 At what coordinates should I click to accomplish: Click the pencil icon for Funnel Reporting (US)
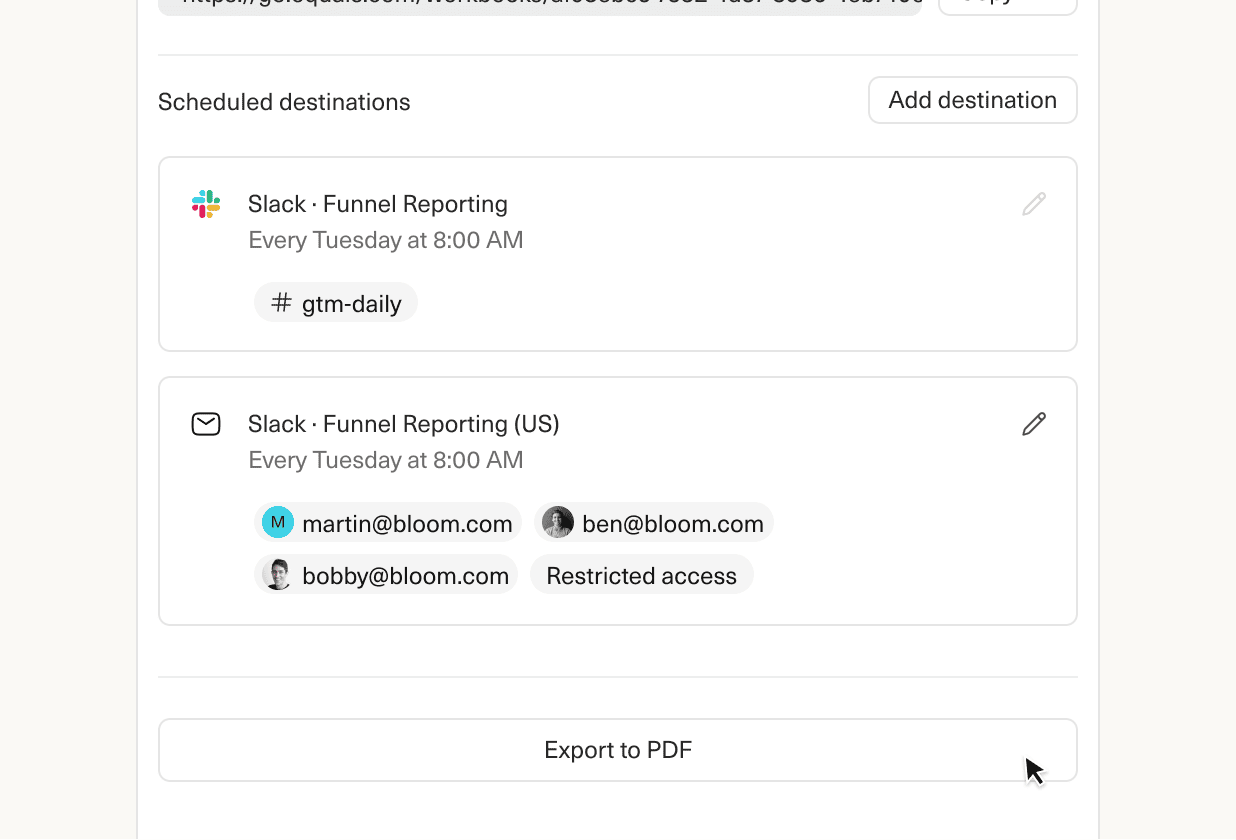1033,424
